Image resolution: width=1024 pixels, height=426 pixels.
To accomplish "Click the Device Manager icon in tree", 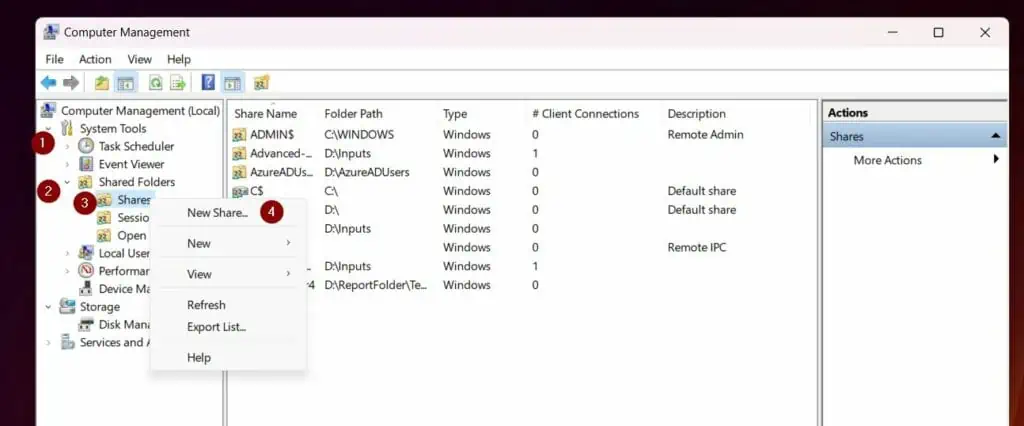I will (86, 288).
